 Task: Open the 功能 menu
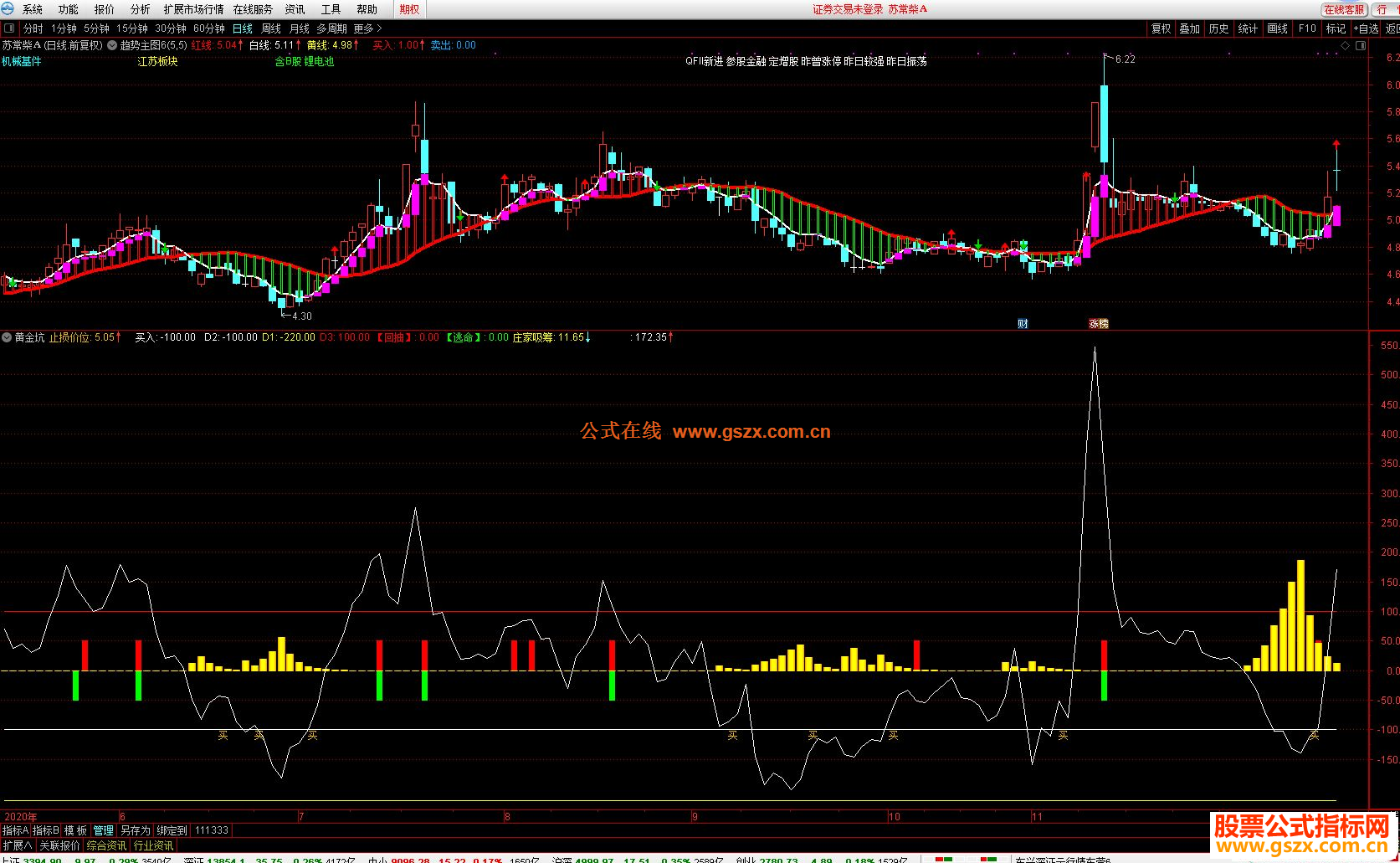tap(69, 9)
